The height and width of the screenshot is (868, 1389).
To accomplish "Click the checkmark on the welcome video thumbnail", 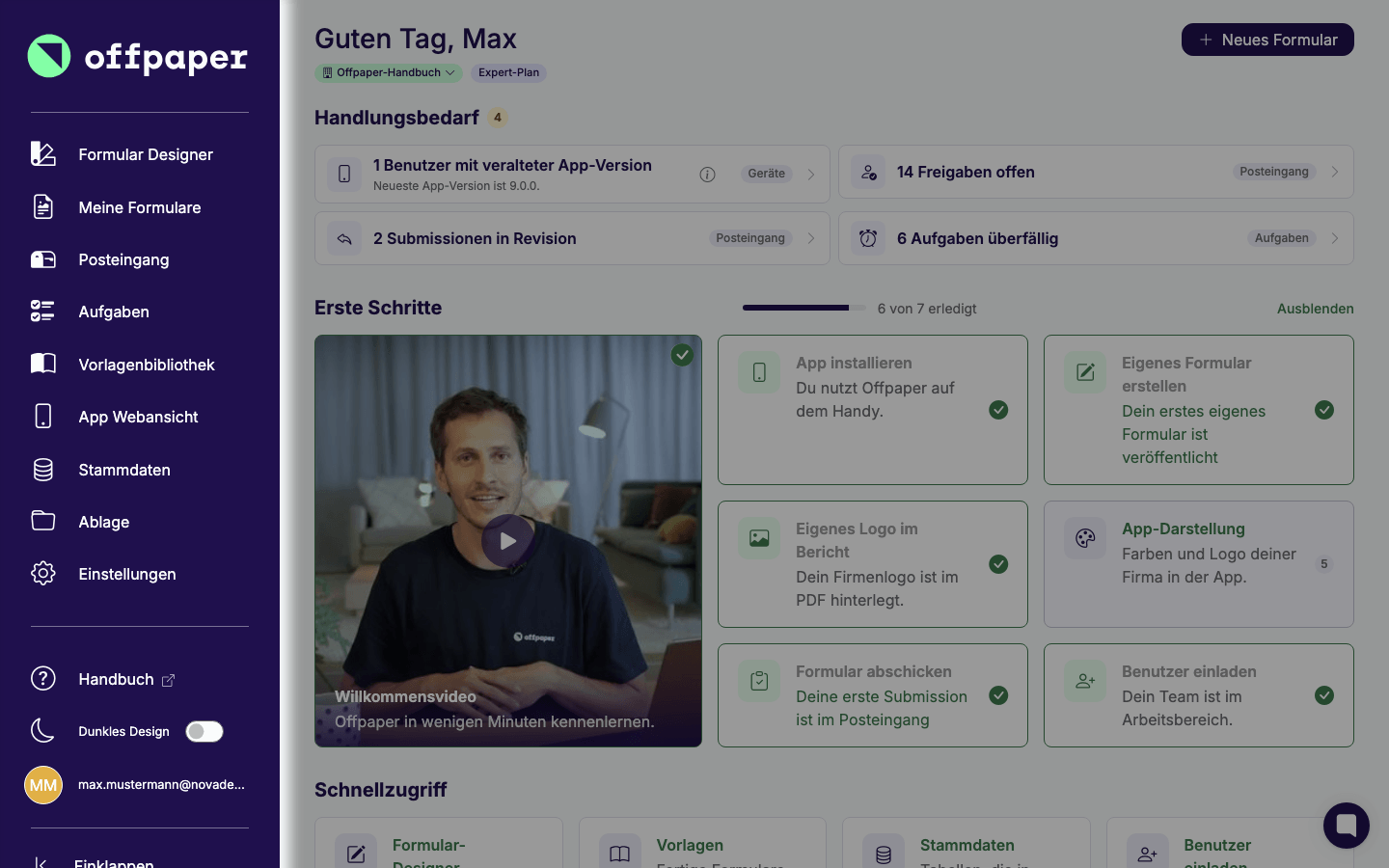I will coord(682,355).
